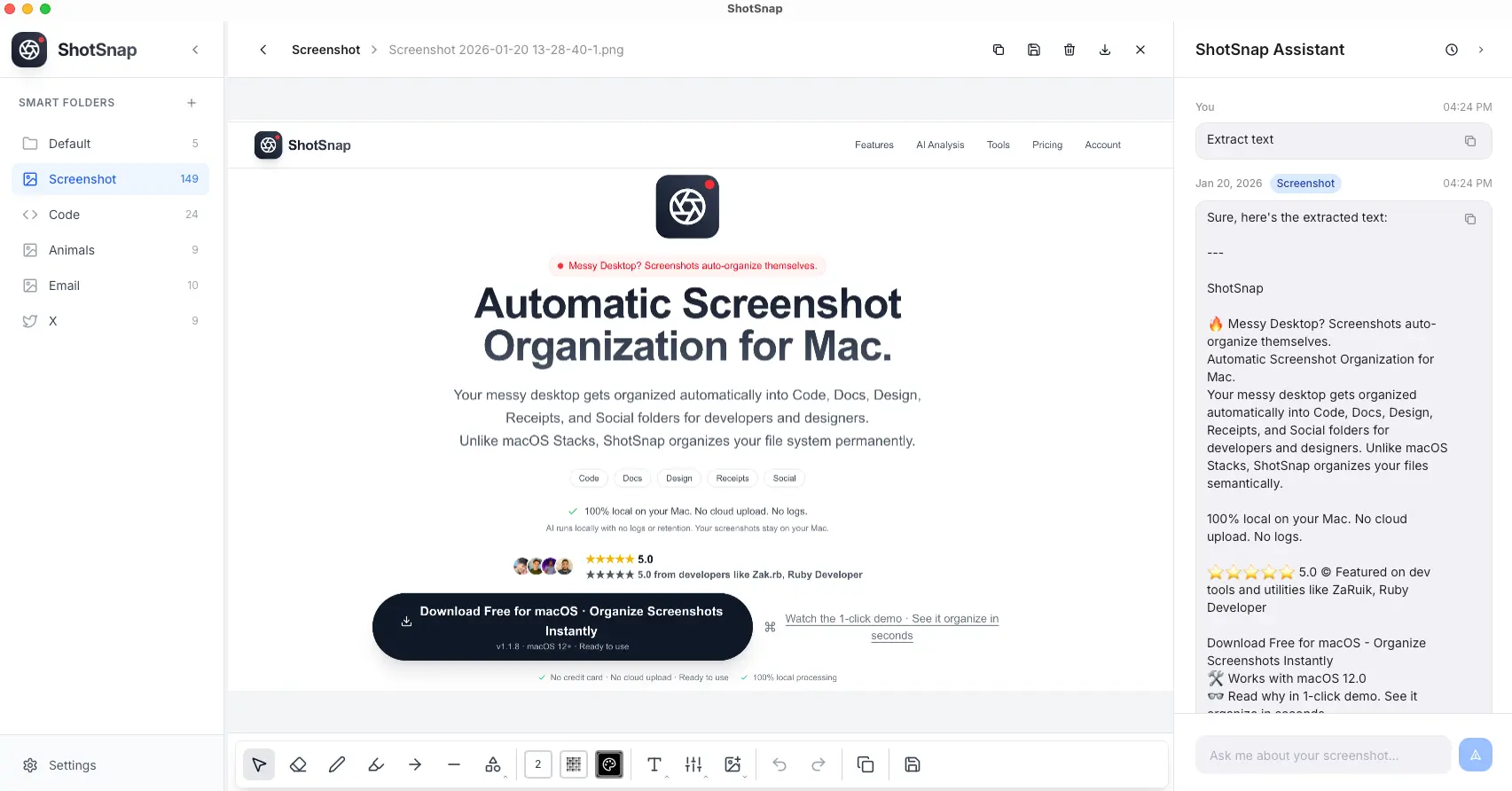The width and height of the screenshot is (1512, 791).
Task: Open the Text tool options
Action: 654,764
